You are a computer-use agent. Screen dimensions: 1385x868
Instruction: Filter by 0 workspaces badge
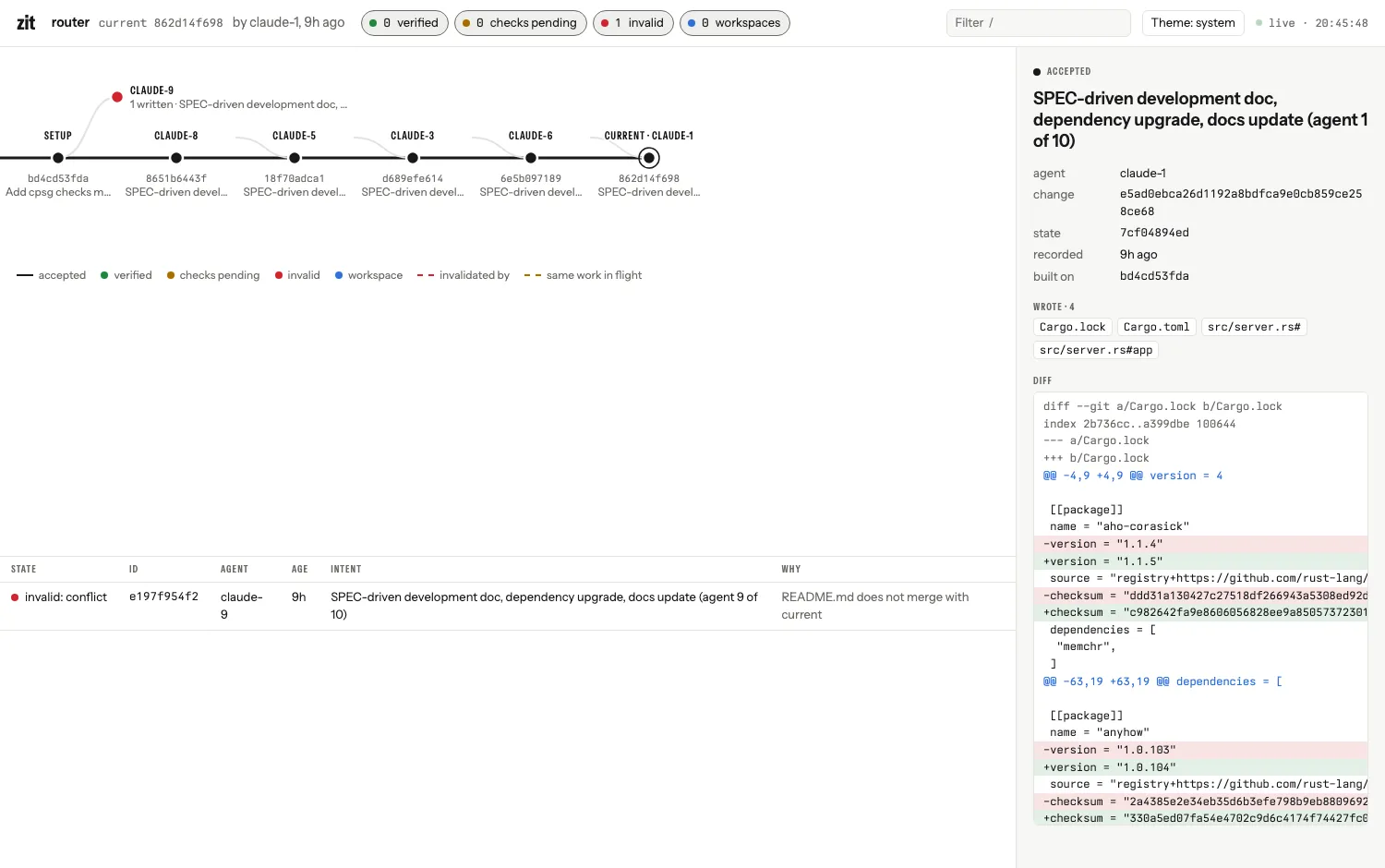[x=735, y=23]
